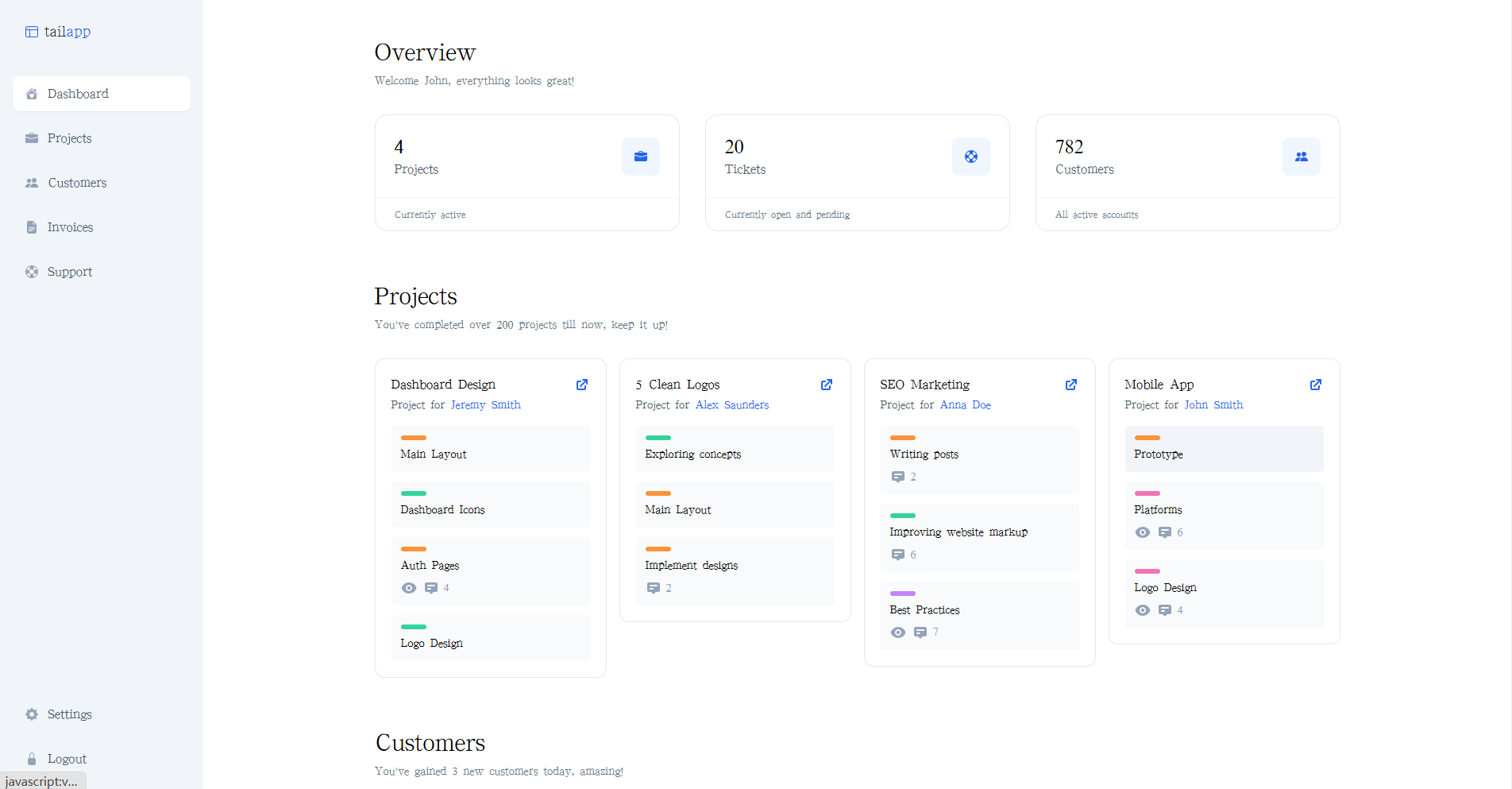Open Settings in the sidebar
The image size is (1512, 789).
(x=102, y=714)
